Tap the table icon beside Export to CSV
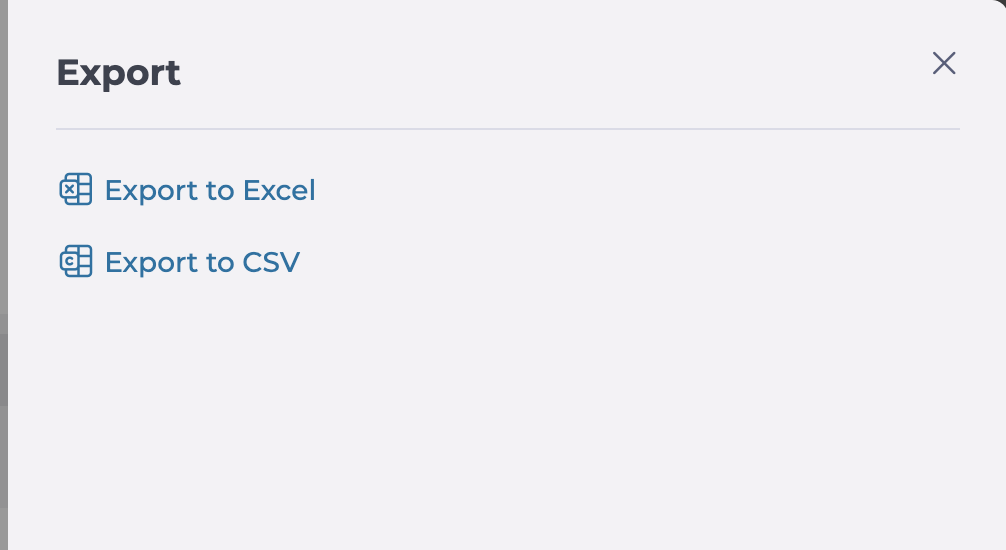 [x=76, y=261]
